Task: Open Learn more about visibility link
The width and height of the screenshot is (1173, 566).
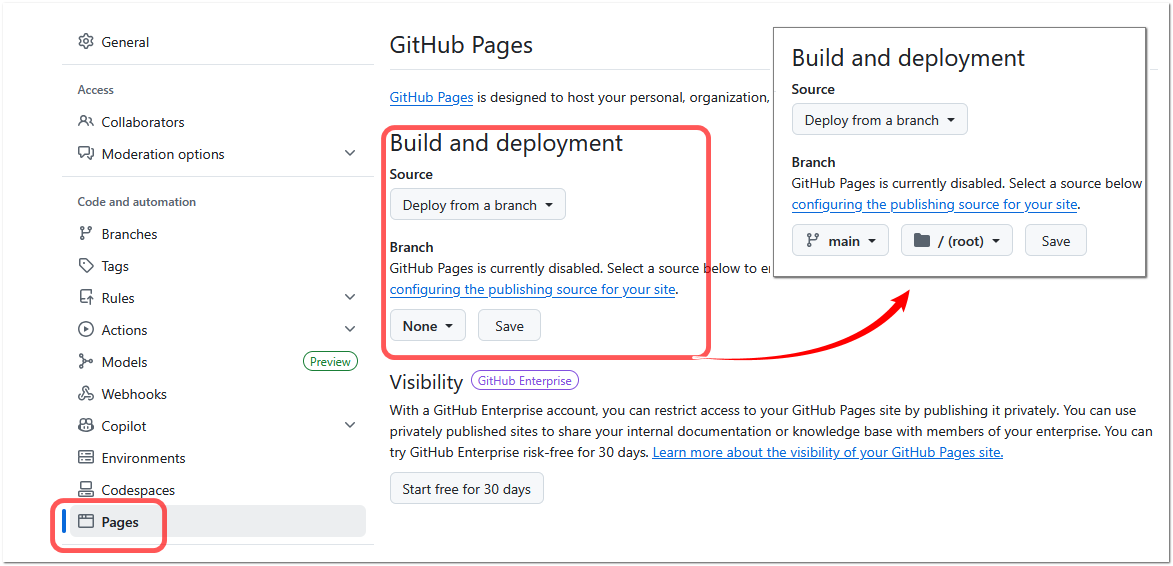Action: [x=827, y=452]
